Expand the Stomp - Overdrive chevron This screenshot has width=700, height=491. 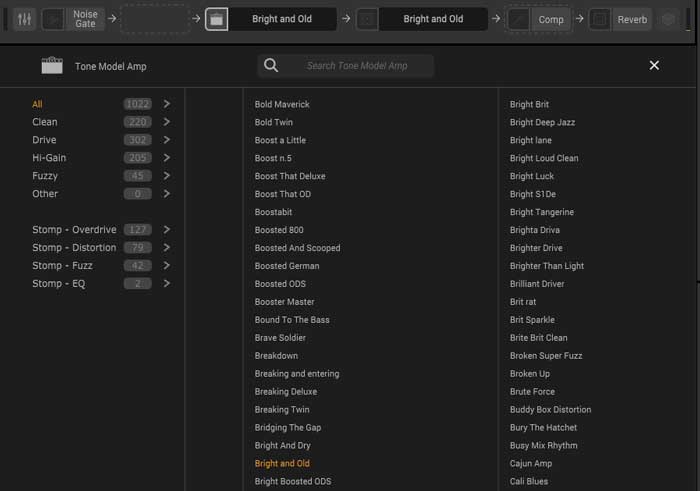[x=167, y=229]
